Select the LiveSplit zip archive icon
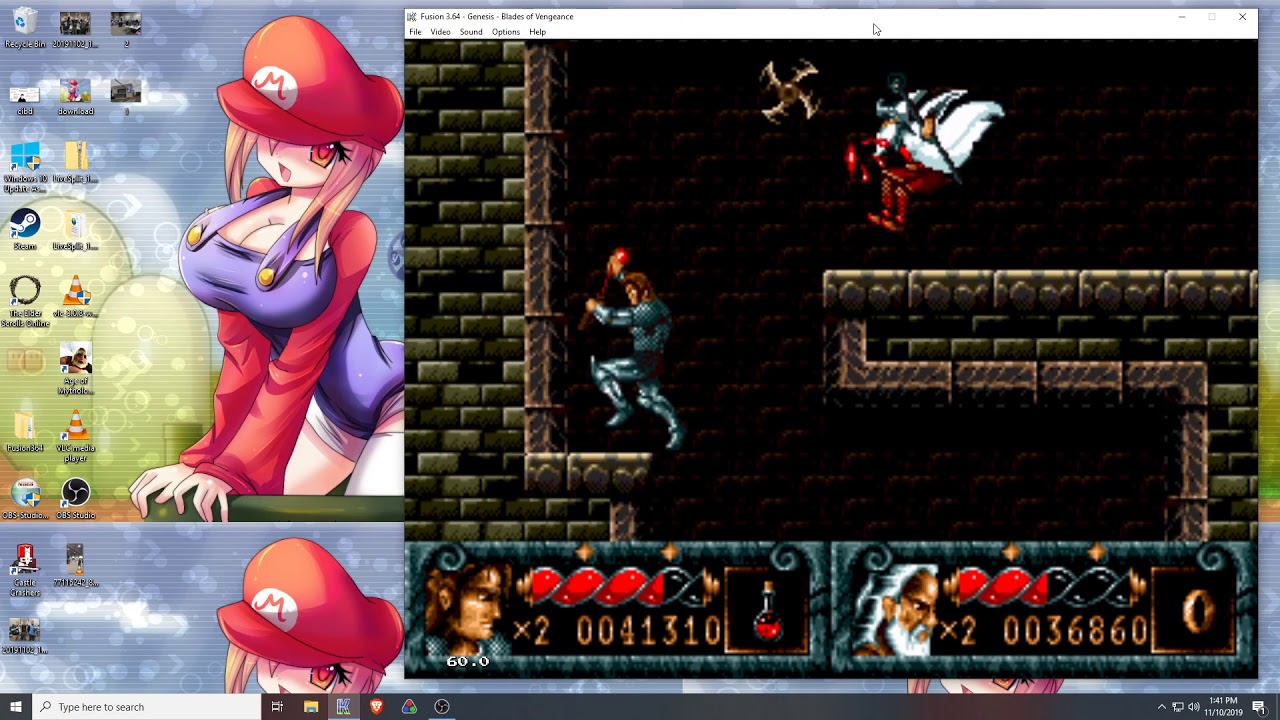Viewport: 1280px width, 720px height. (75, 163)
